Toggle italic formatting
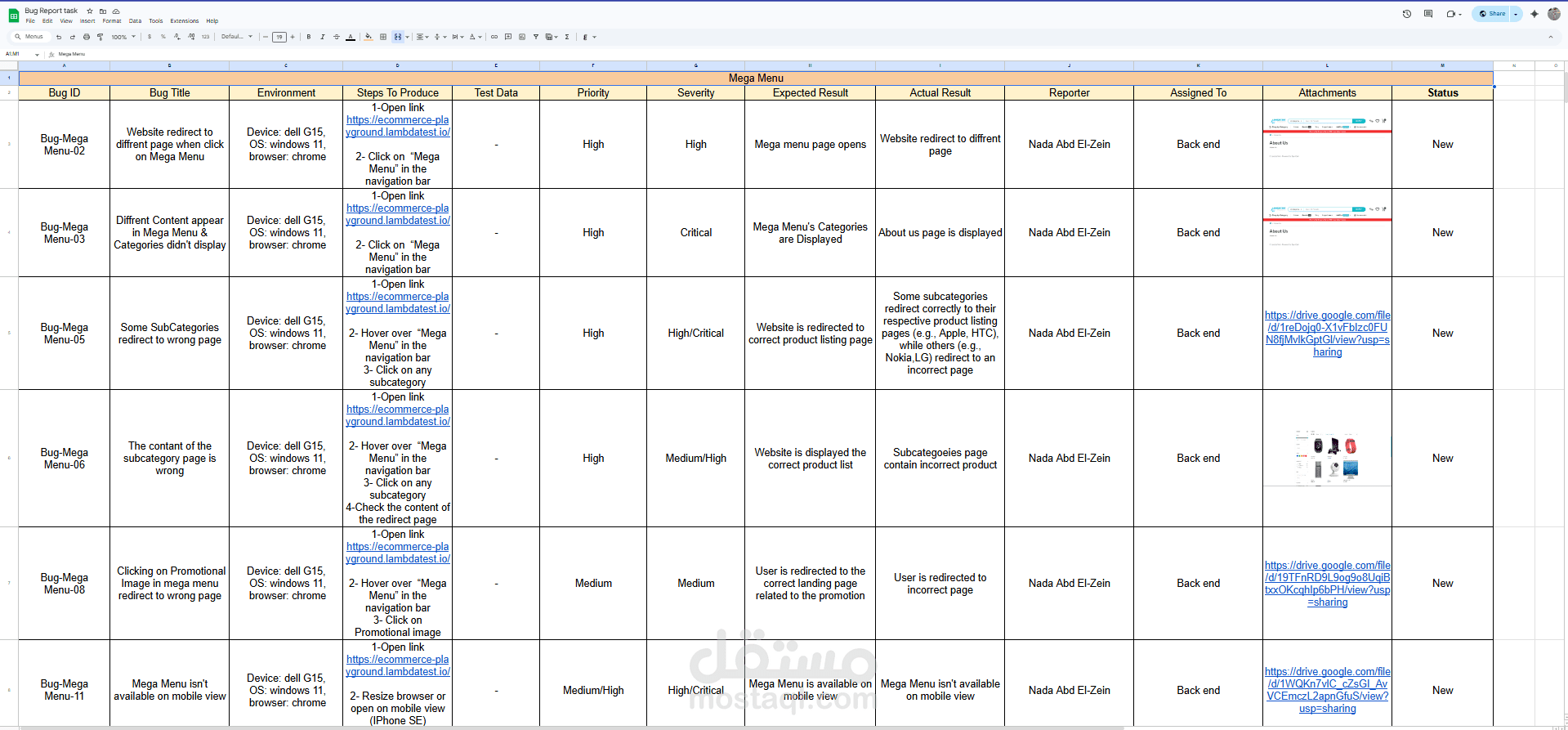 (x=323, y=37)
